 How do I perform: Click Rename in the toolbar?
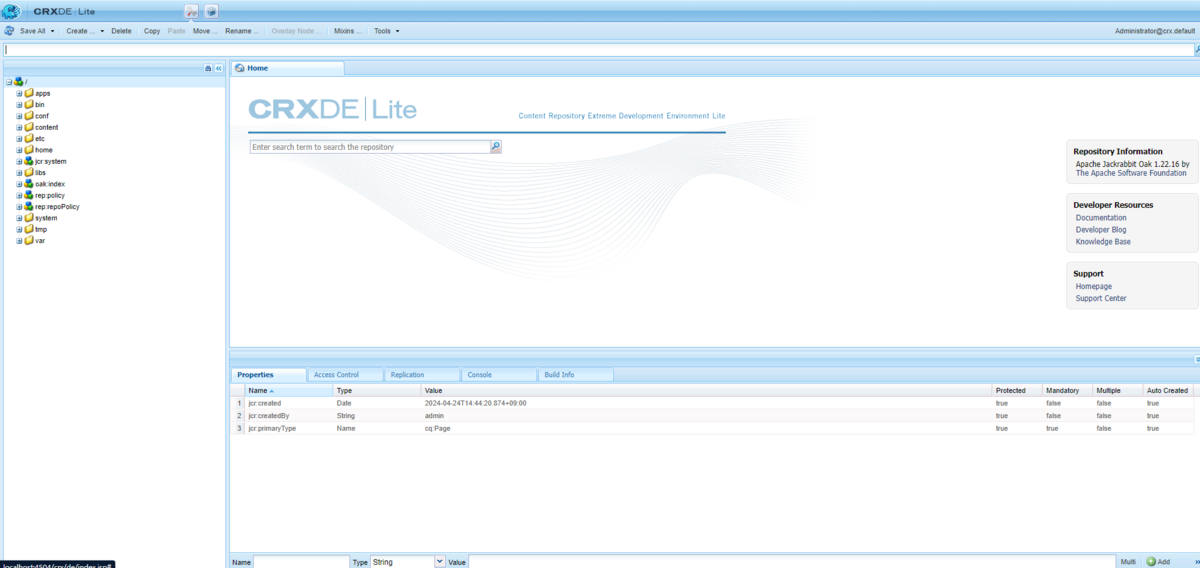[x=242, y=31]
